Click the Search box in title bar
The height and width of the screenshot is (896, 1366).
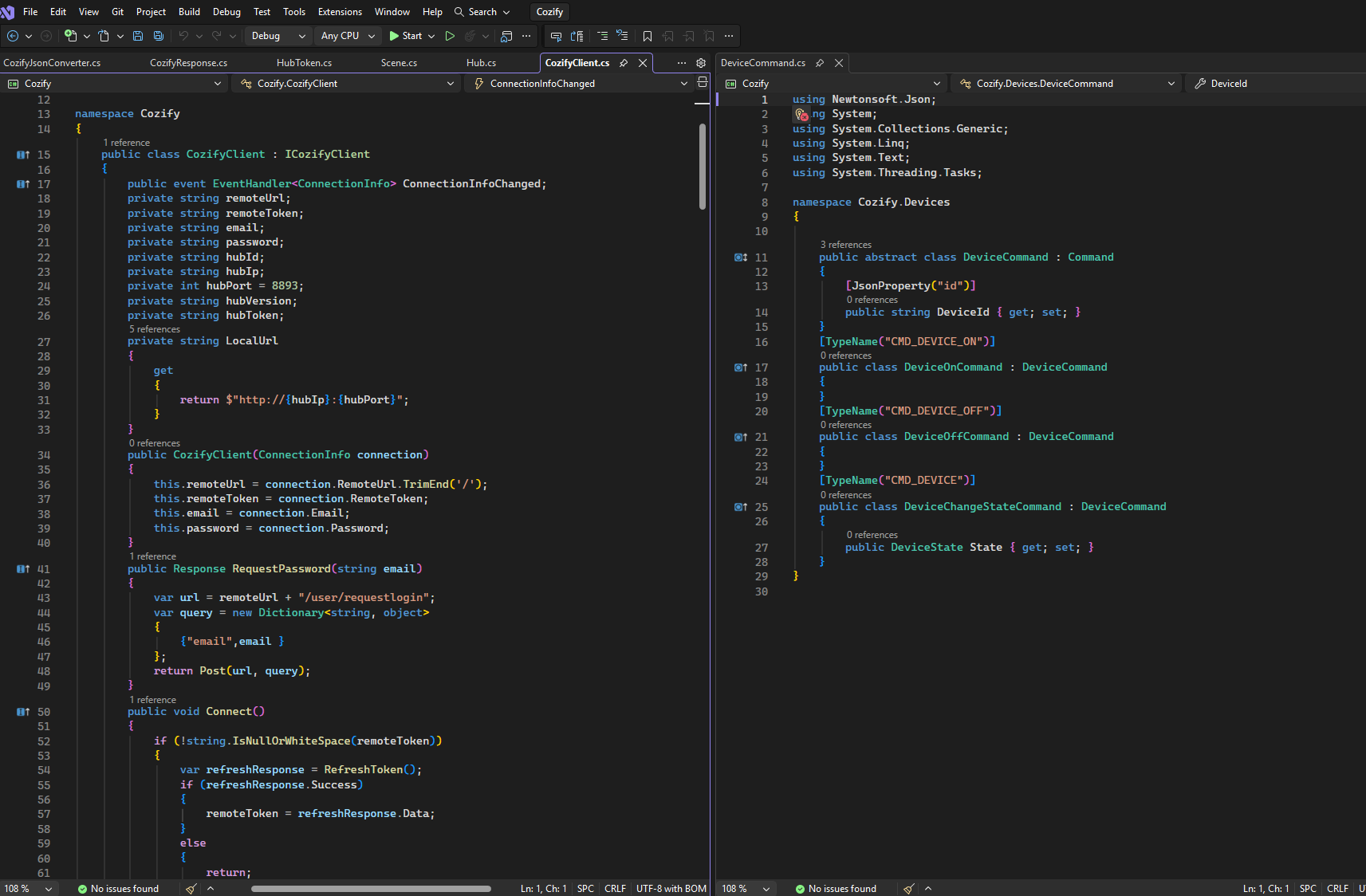(482, 12)
